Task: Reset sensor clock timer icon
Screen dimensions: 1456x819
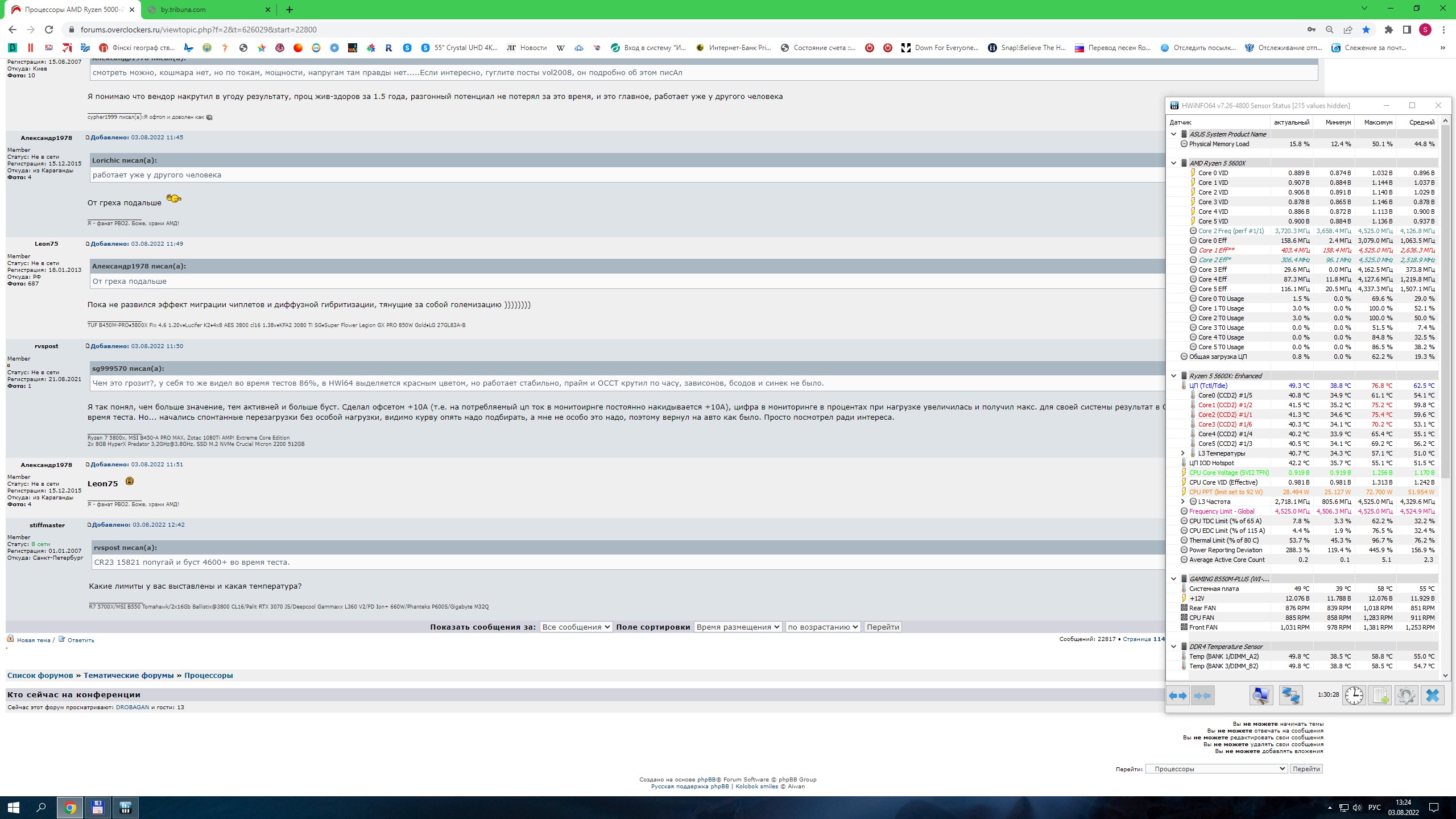Action: [x=1354, y=696]
